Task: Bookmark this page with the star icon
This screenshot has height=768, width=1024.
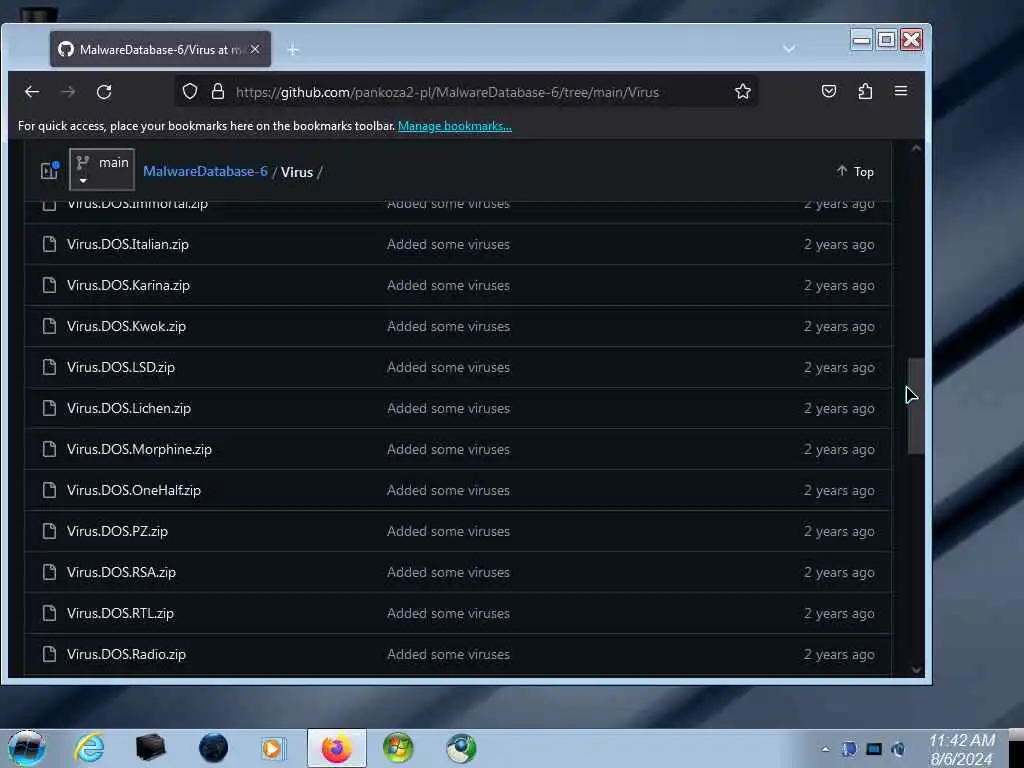Action: point(743,91)
